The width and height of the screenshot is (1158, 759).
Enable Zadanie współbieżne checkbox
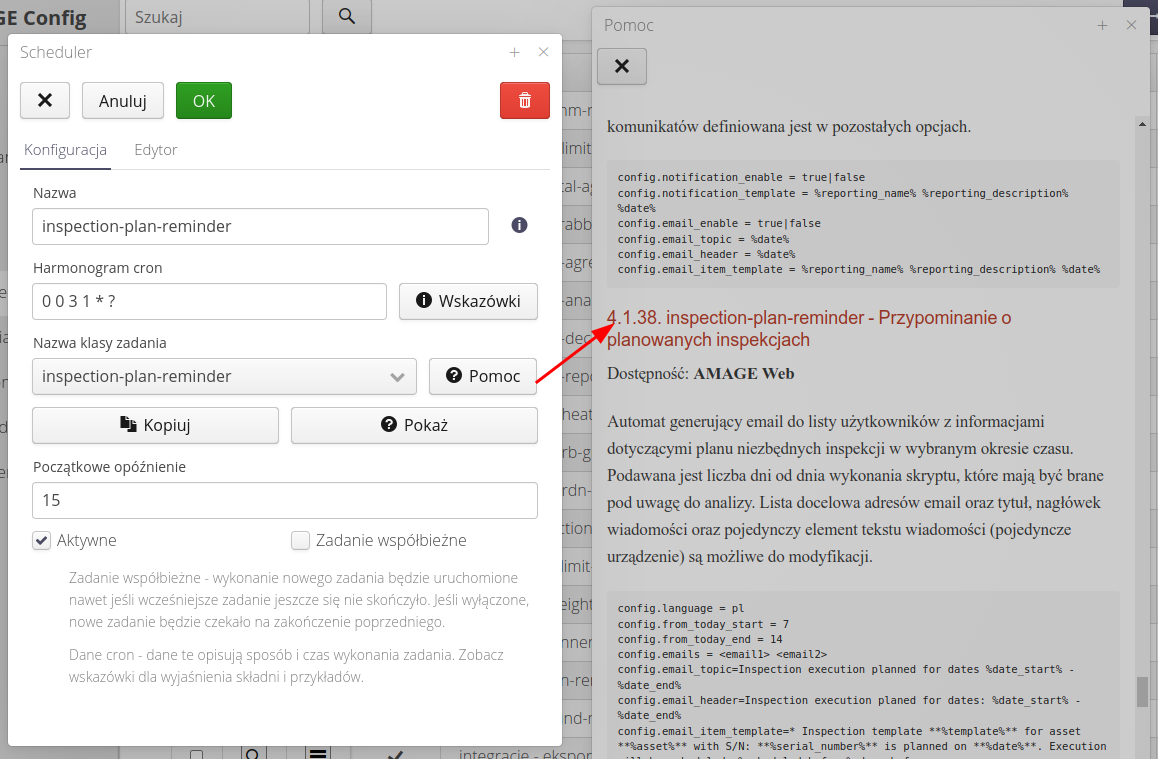point(300,540)
